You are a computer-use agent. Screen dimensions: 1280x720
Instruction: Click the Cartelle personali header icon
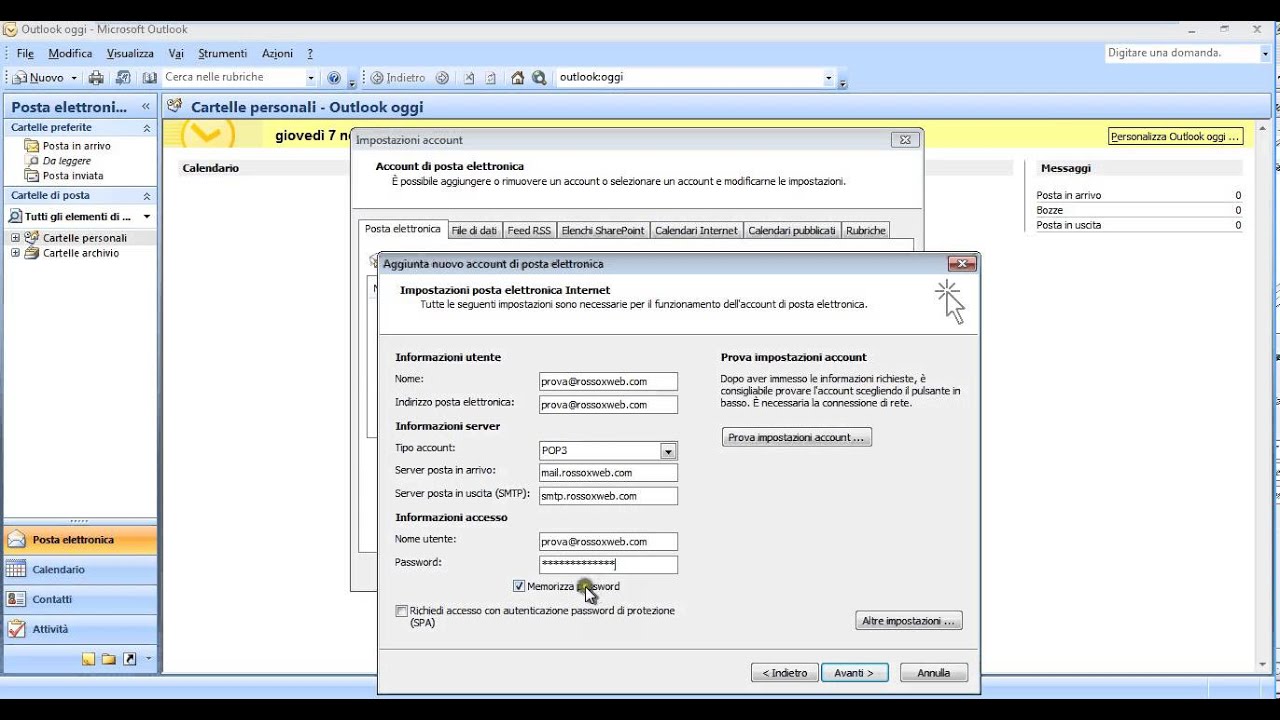(174, 106)
